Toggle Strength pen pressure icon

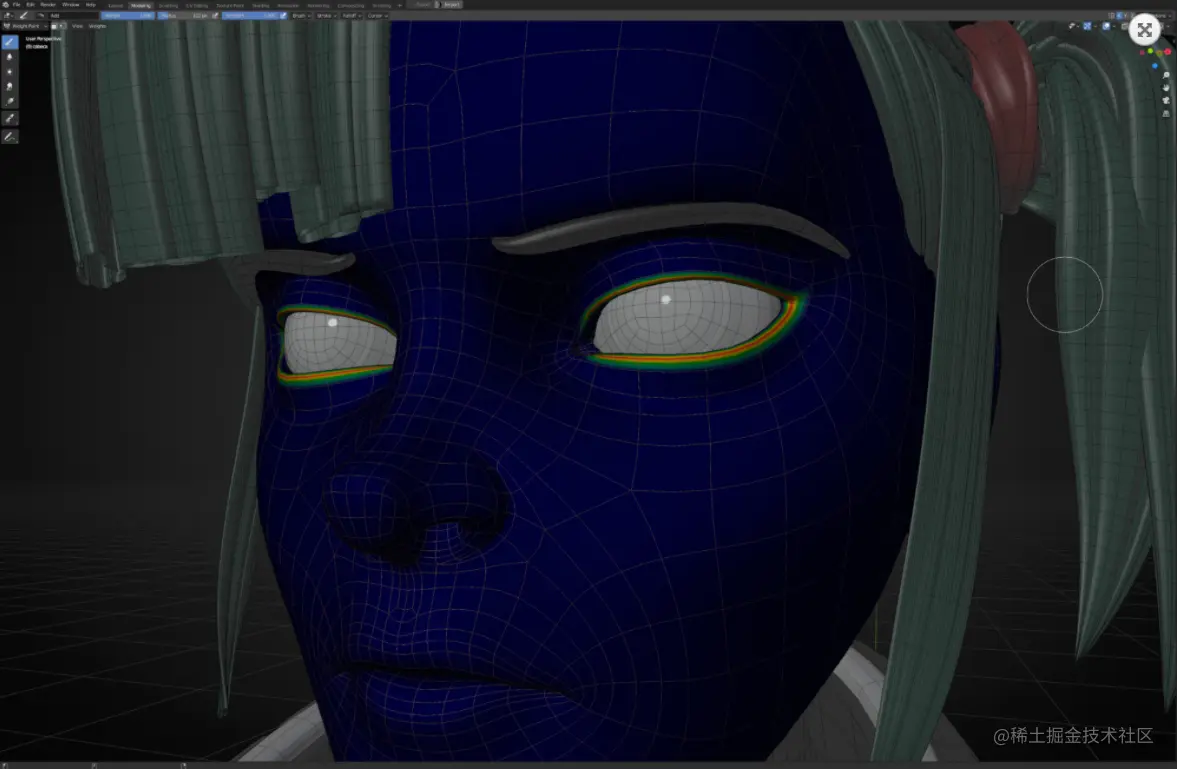[283, 16]
